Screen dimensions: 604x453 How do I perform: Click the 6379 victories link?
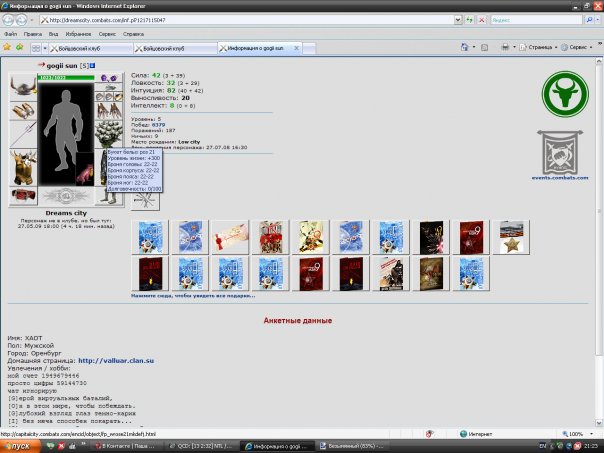coord(158,125)
